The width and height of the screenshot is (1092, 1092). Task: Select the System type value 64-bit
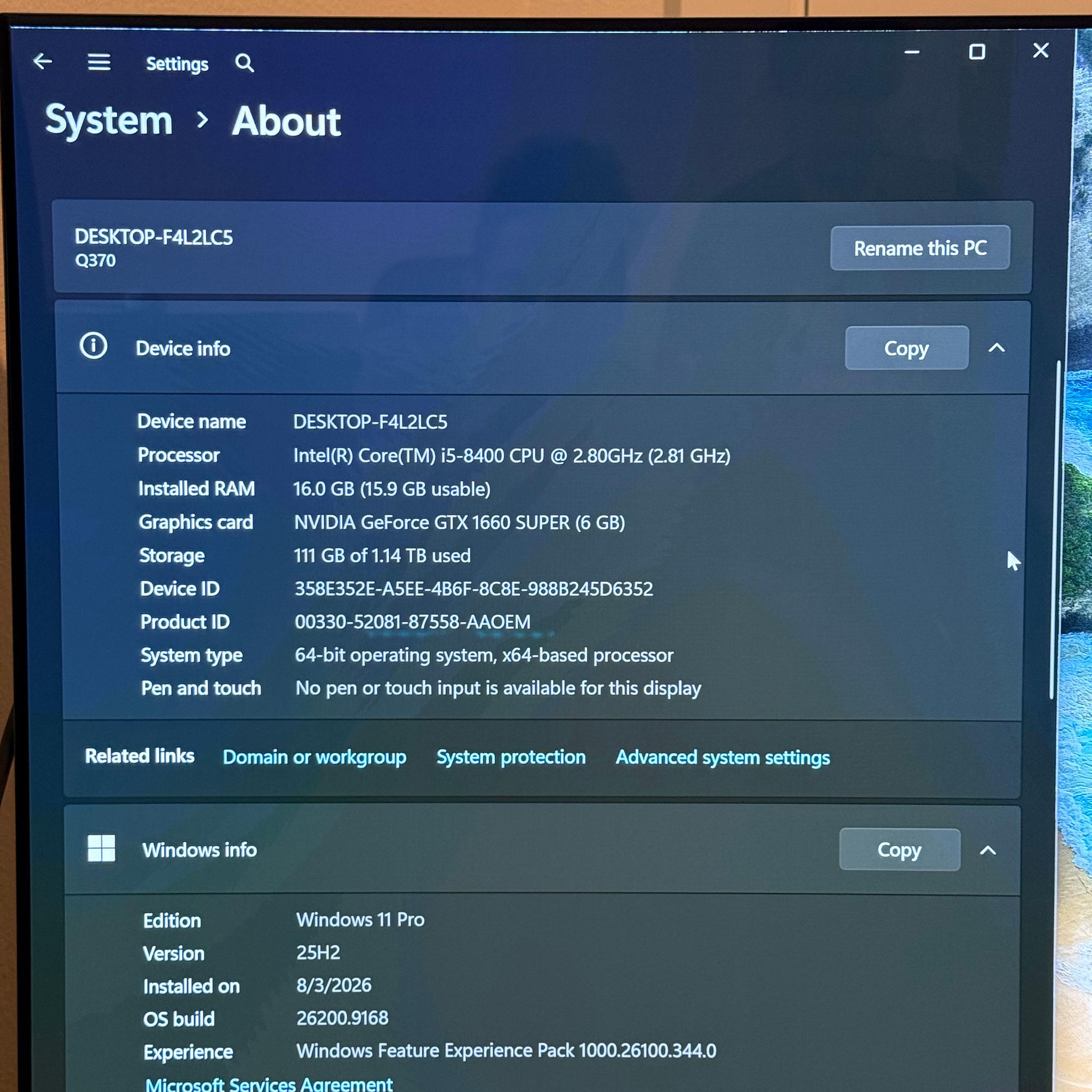pos(484,655)
